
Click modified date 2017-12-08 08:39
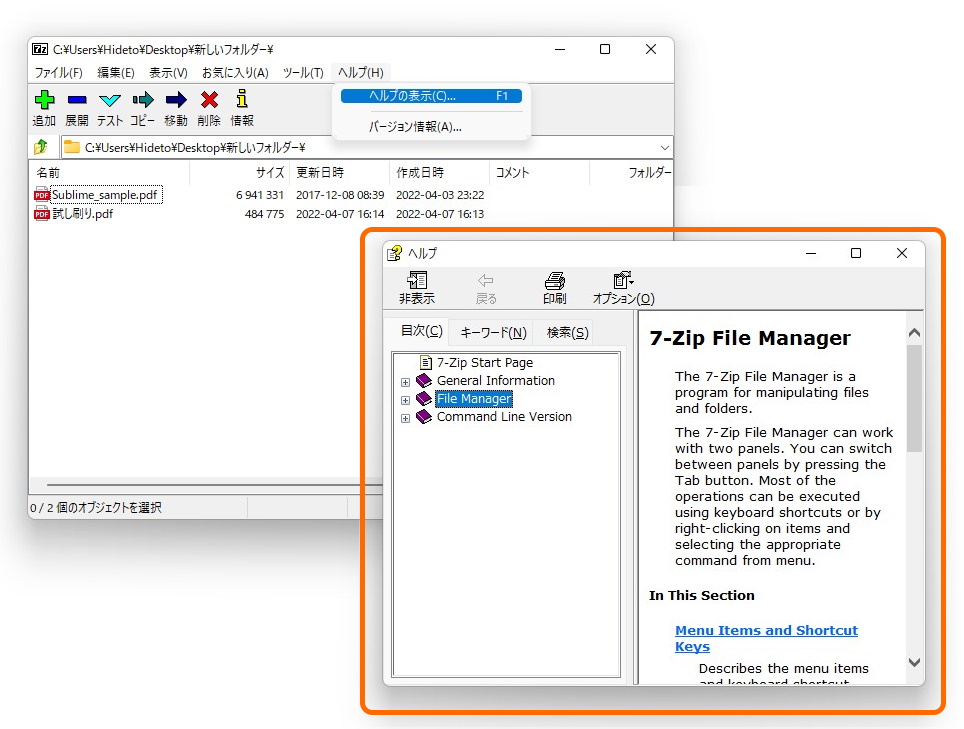tap(340, 195)
